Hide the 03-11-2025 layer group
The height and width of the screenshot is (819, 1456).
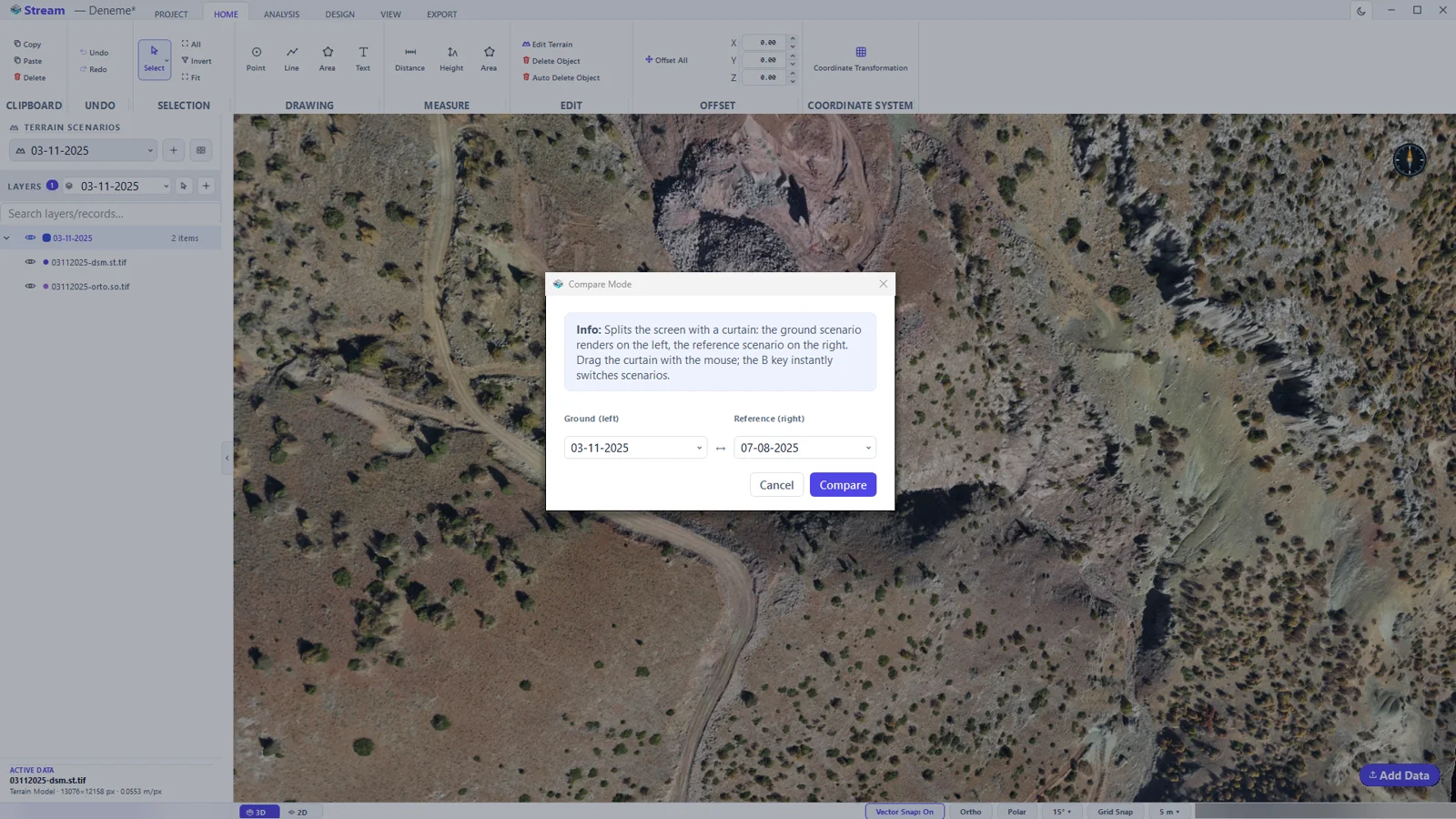point(30,238)
